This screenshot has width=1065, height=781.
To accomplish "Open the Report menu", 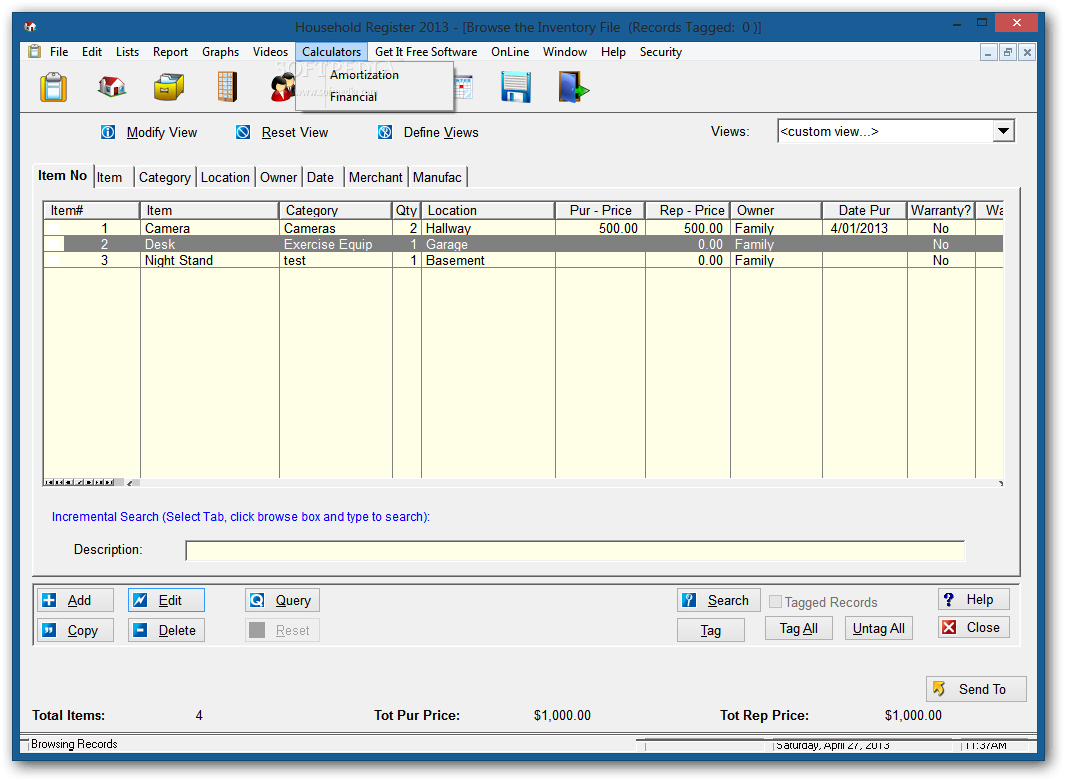I will 170,52.
